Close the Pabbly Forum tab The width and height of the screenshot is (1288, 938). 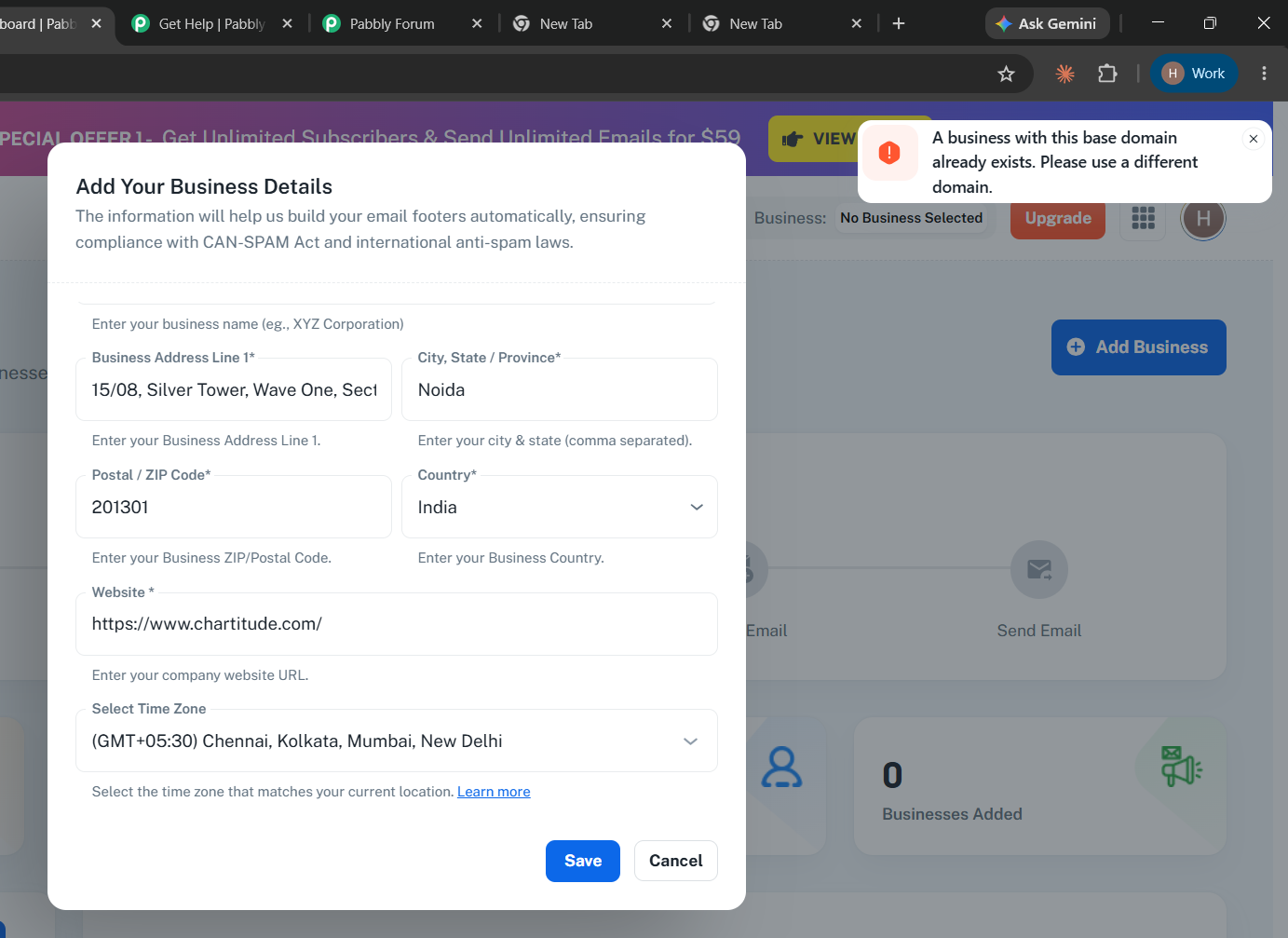coord(477,23)
